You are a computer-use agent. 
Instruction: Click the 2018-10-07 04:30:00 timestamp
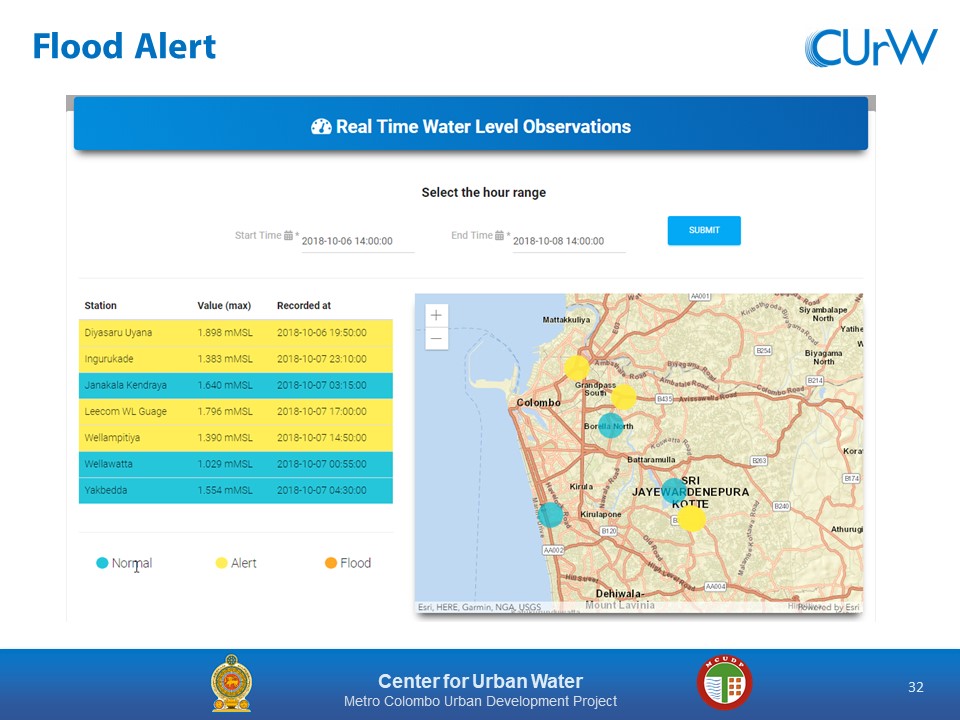(x=322, y=490)
